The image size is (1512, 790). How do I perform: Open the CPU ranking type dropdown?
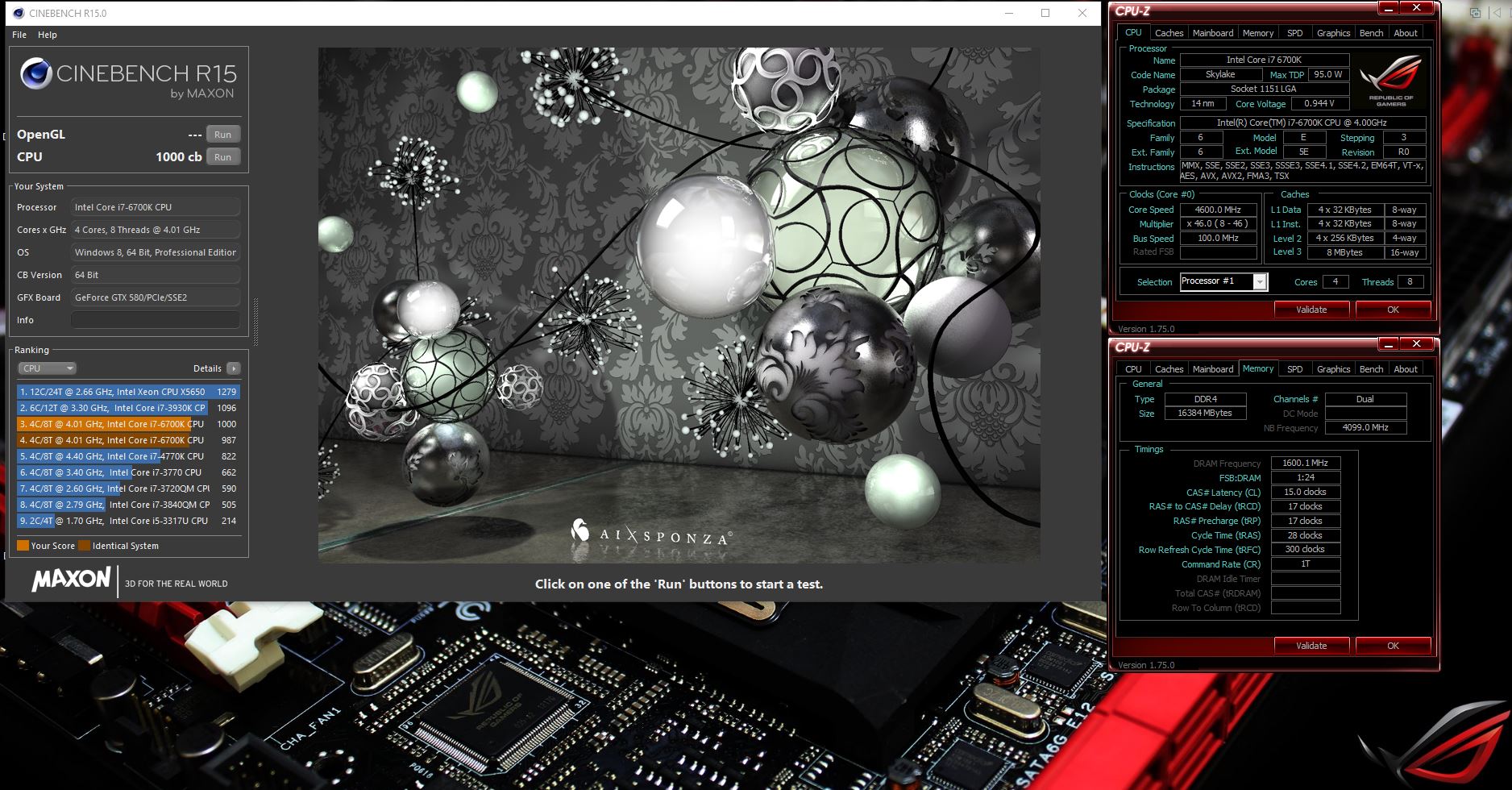pyautogui.click(x=47, y=368)
